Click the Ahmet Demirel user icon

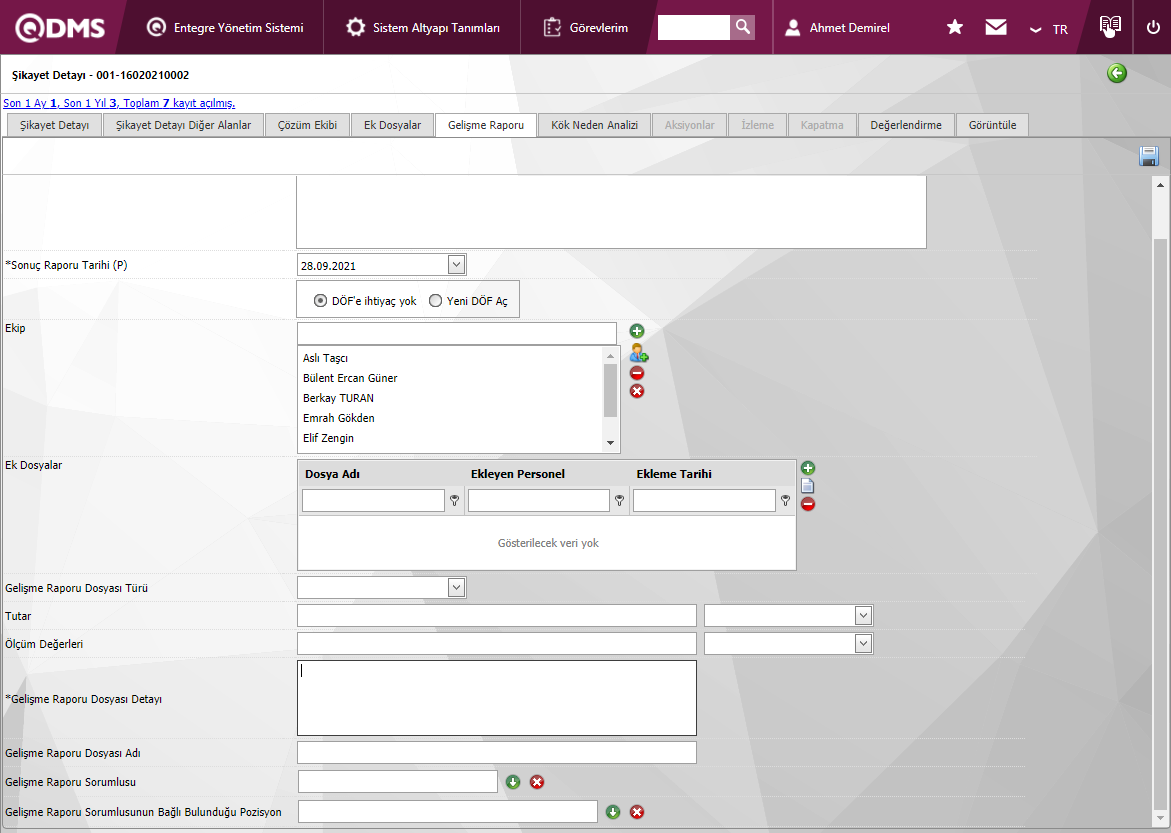click(792, 28)
